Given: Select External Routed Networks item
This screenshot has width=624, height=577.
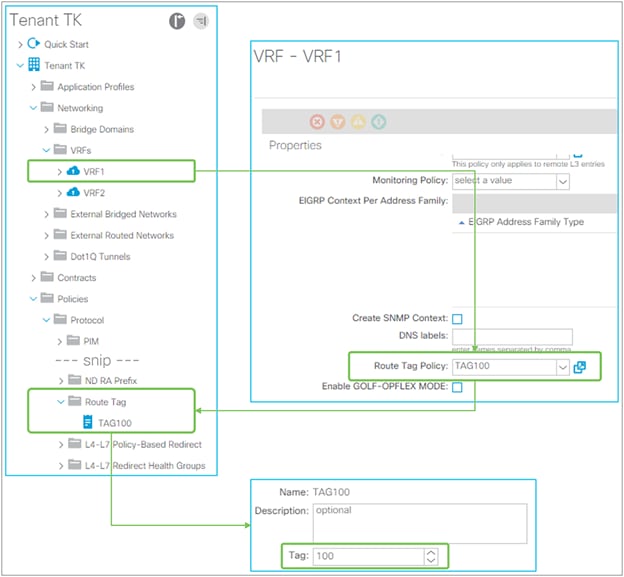Looking at the screenshot, I should [122, 235].
